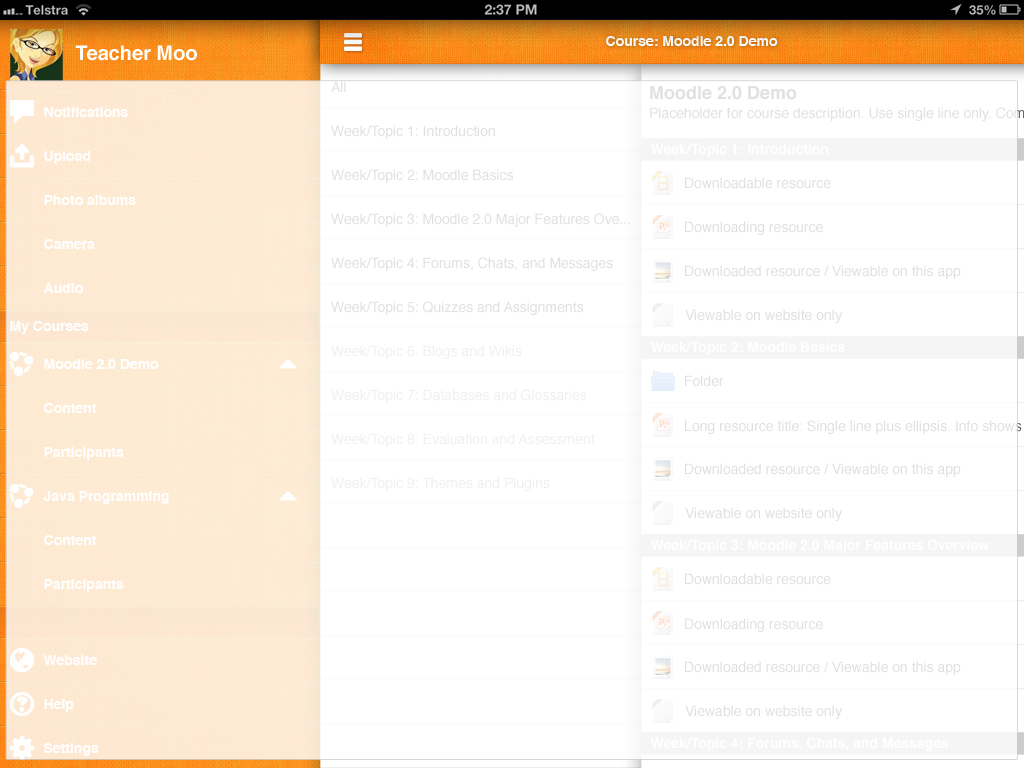Tap the Upload tray icon
Screen dimensions: 1024x768
[22, 155]
